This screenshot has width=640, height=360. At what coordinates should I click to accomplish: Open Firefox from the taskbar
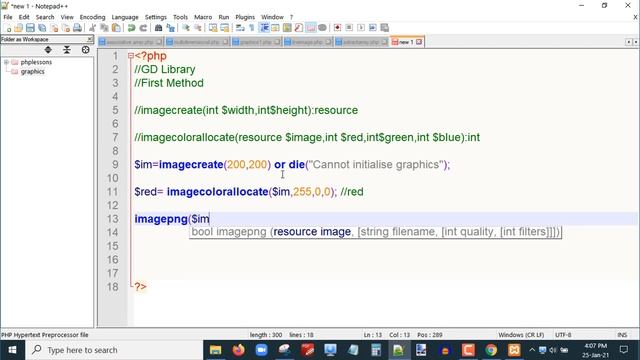[238, 350]
